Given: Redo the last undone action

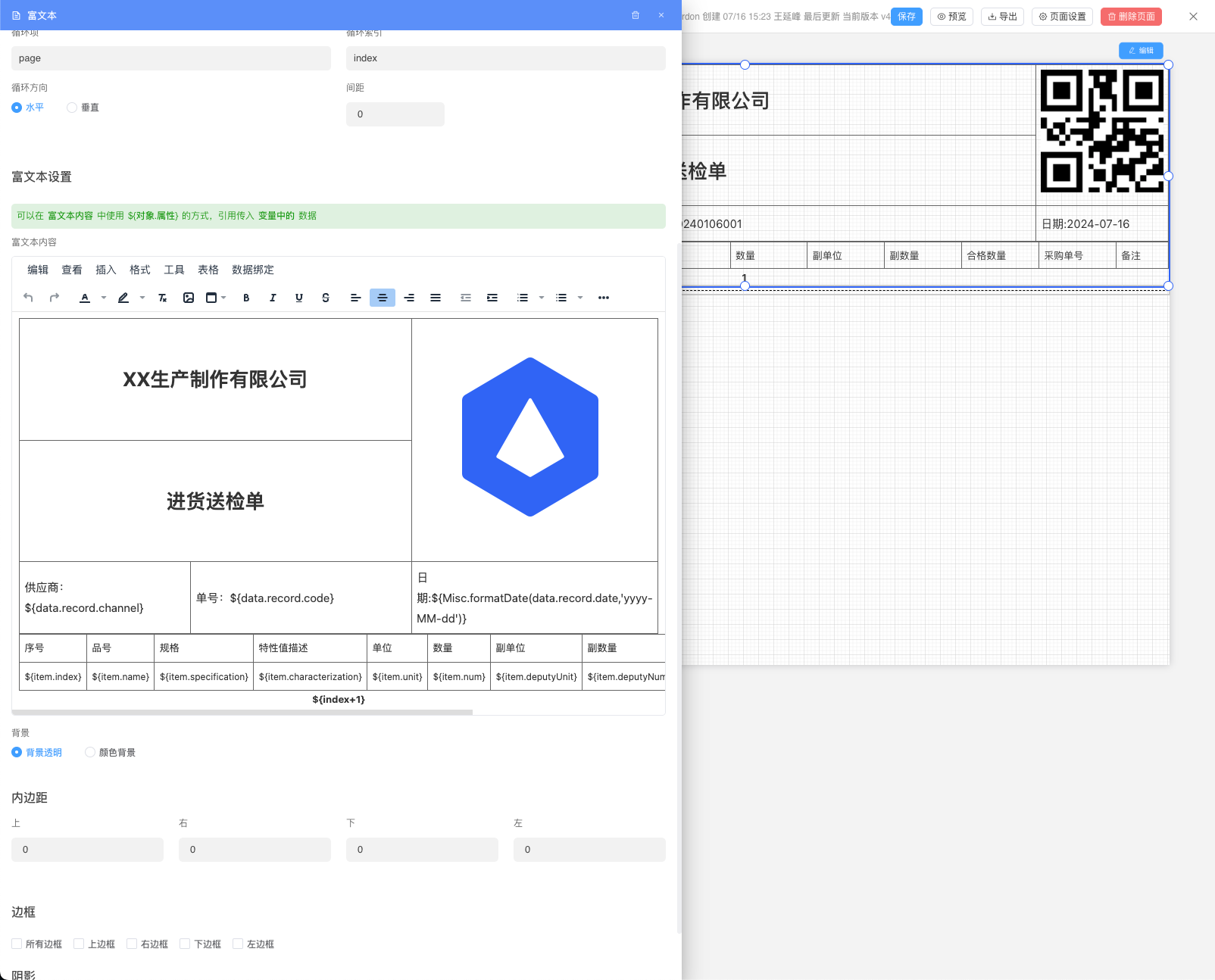Looking at the screenshot, I should pos(54,297).
